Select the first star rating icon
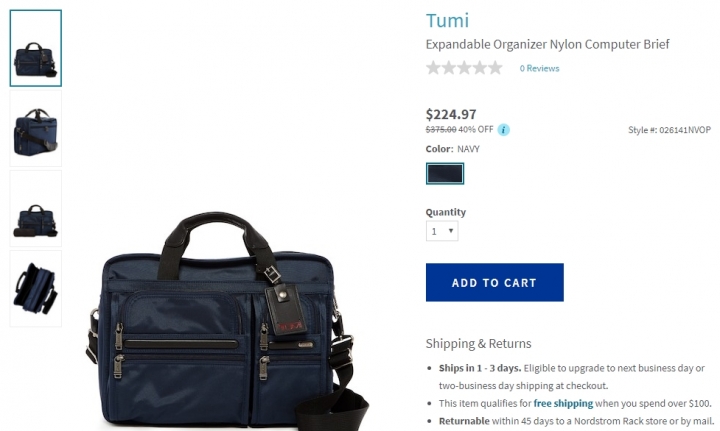 (433, 68)
